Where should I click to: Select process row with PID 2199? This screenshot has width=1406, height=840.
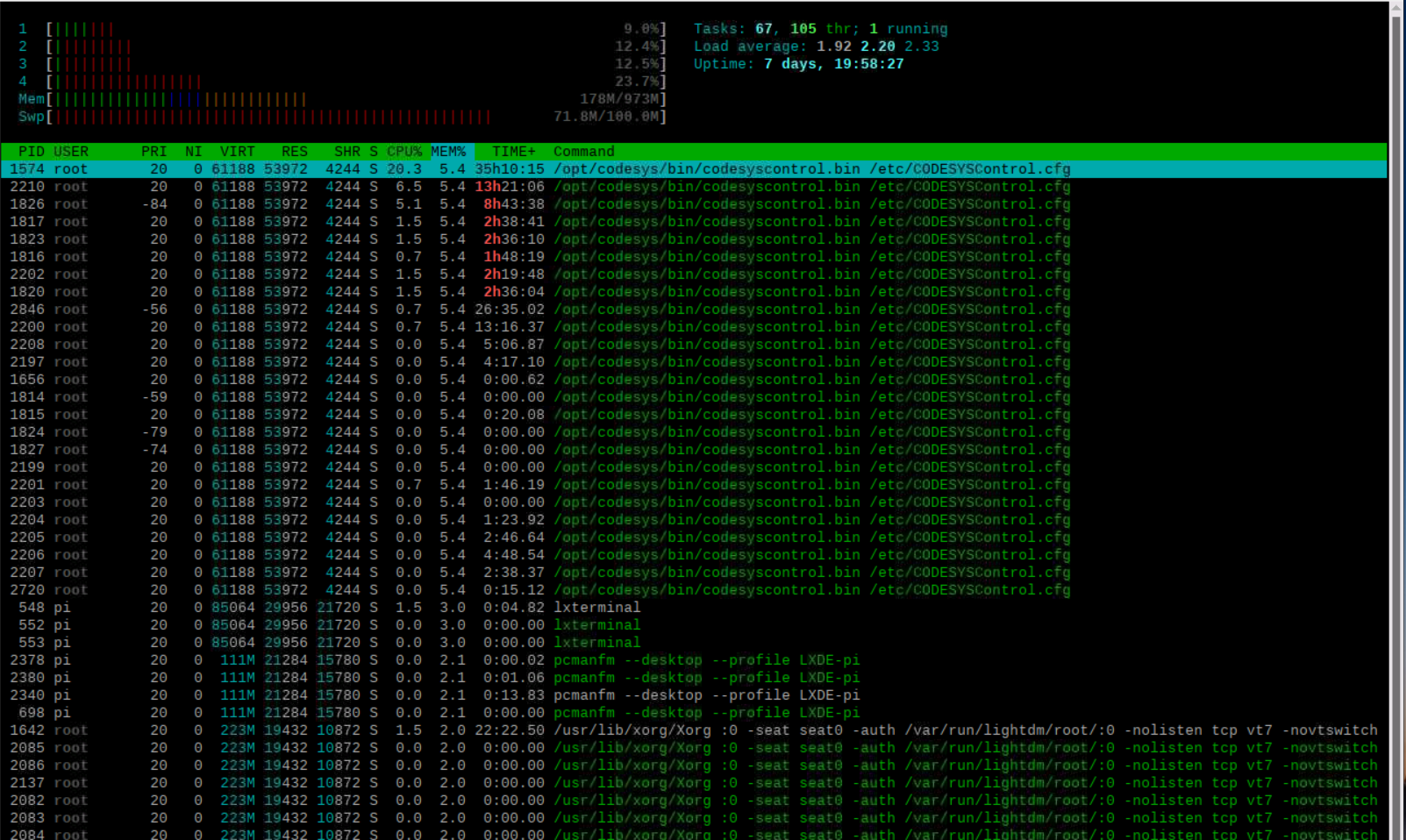coord(694,467)
